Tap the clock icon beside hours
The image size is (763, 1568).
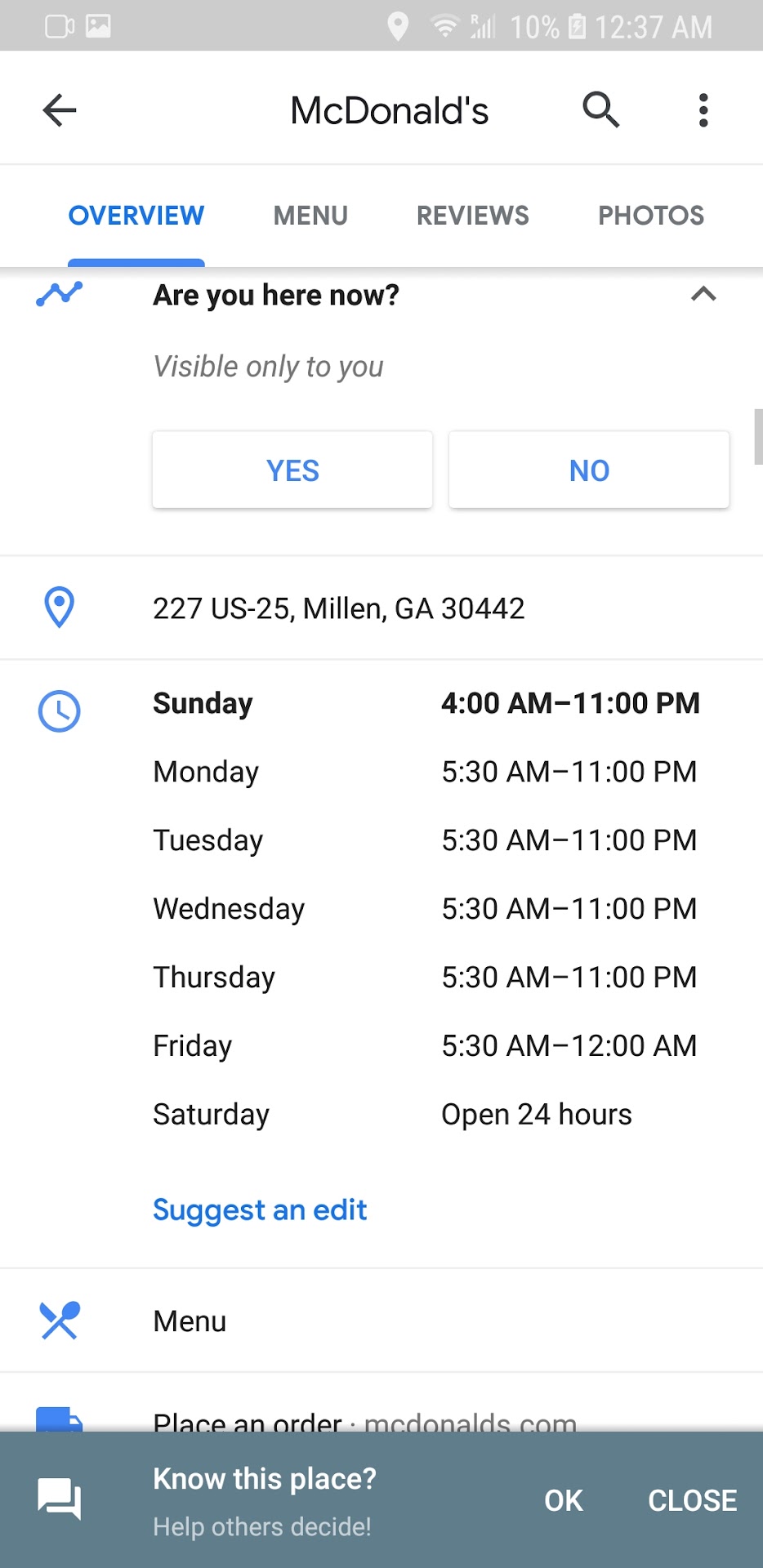tap(60, 710)
